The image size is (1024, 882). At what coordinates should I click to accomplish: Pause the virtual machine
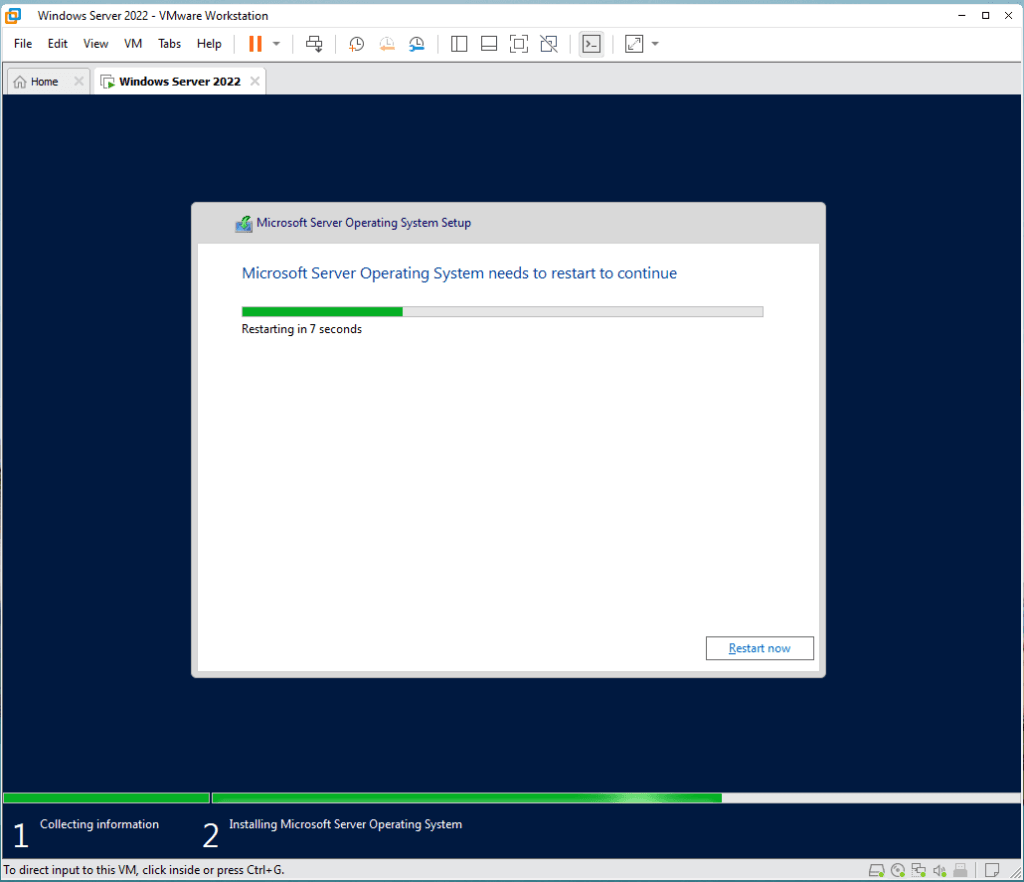(x=255, y=44)
